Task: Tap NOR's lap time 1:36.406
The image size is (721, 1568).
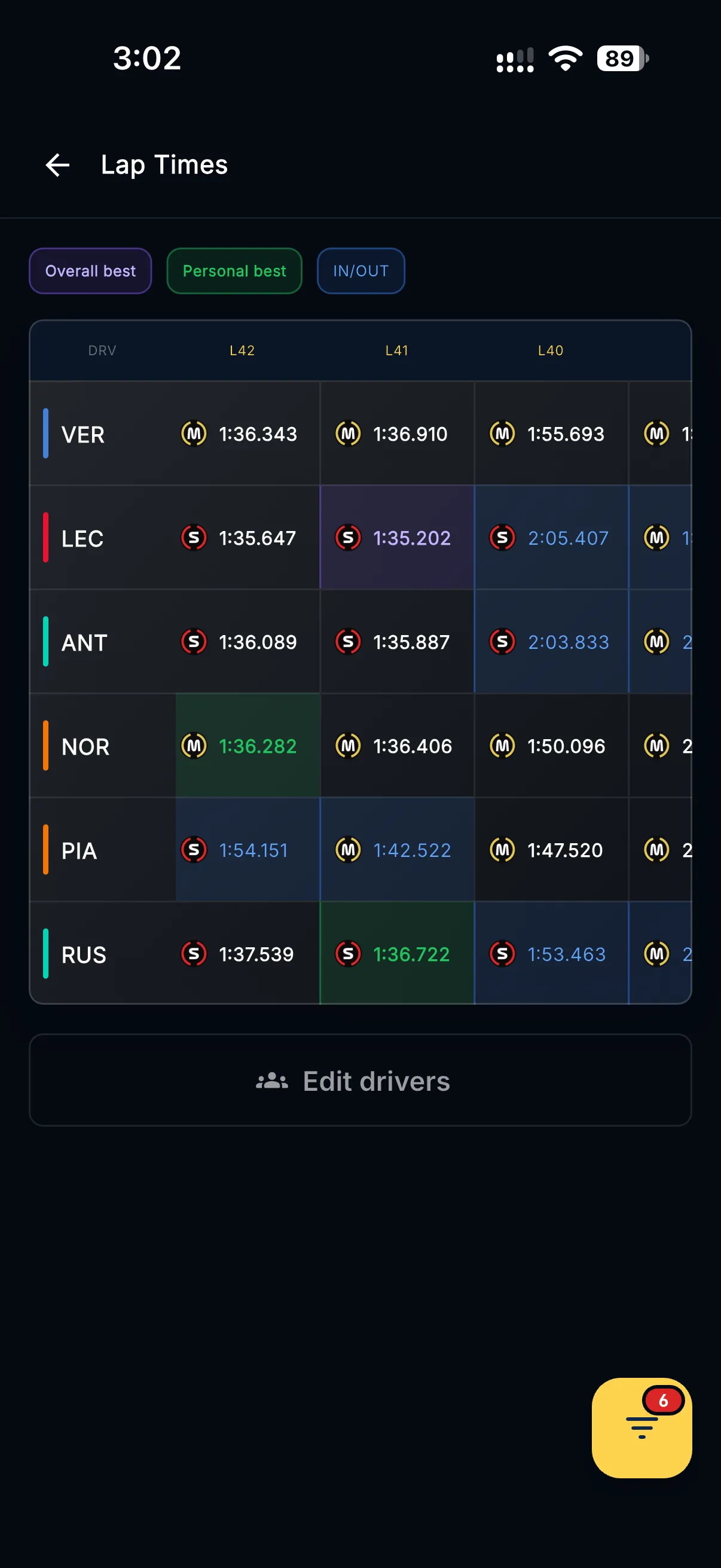Action: [413, 746]
